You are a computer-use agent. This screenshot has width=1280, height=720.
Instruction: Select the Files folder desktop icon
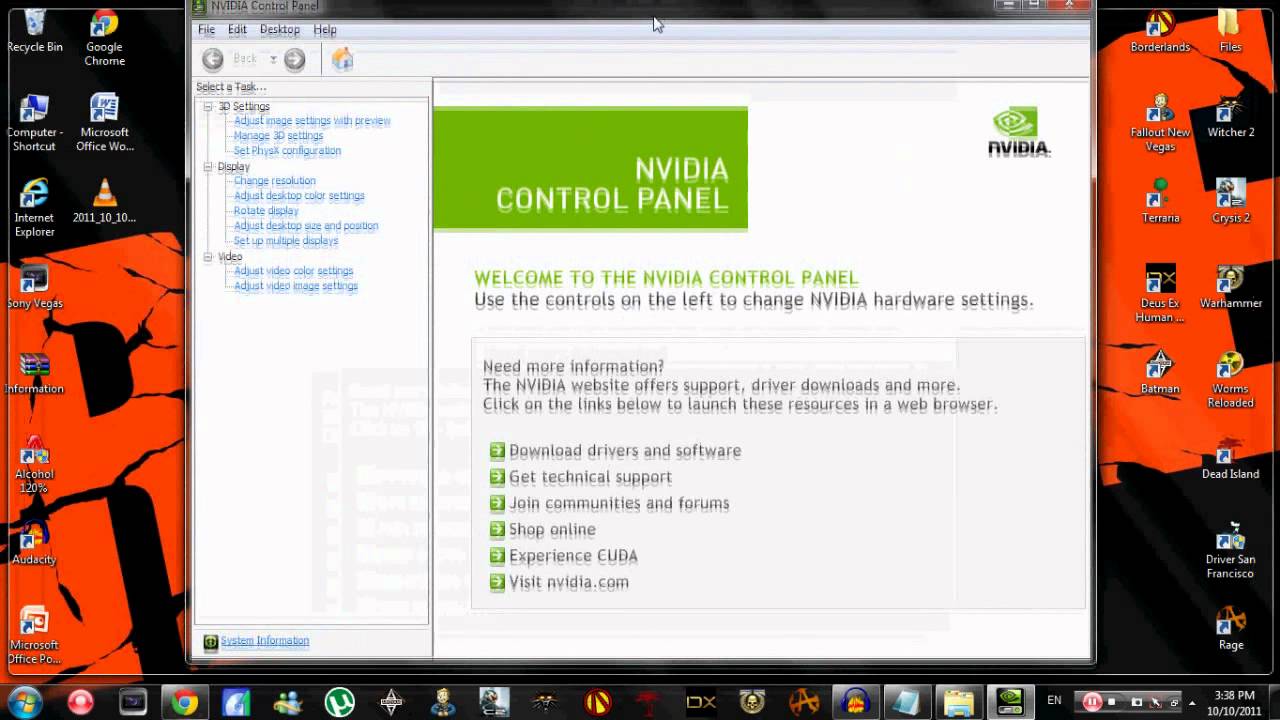tap(1230, 31)
